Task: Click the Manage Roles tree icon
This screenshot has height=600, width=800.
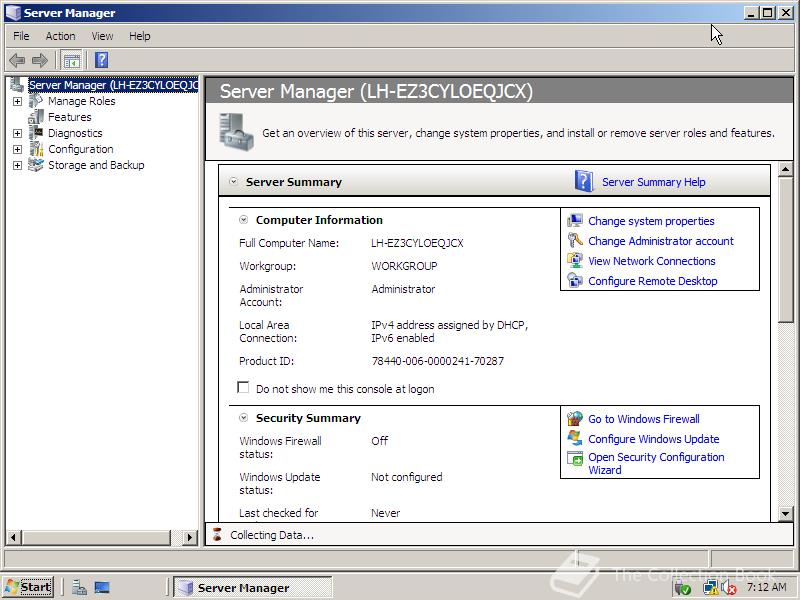Action: (36, 101)
